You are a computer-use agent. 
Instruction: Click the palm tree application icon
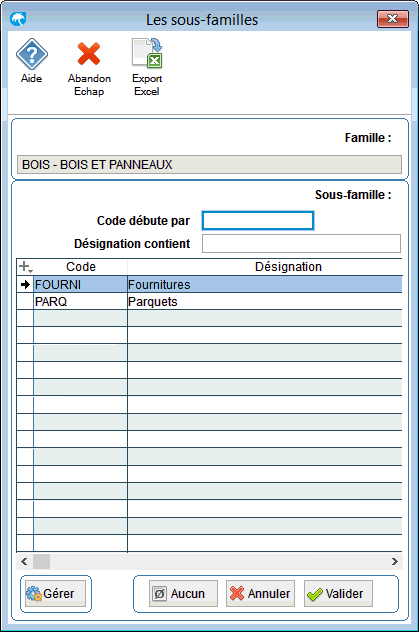pyautogui.click(x=18, y=19)
